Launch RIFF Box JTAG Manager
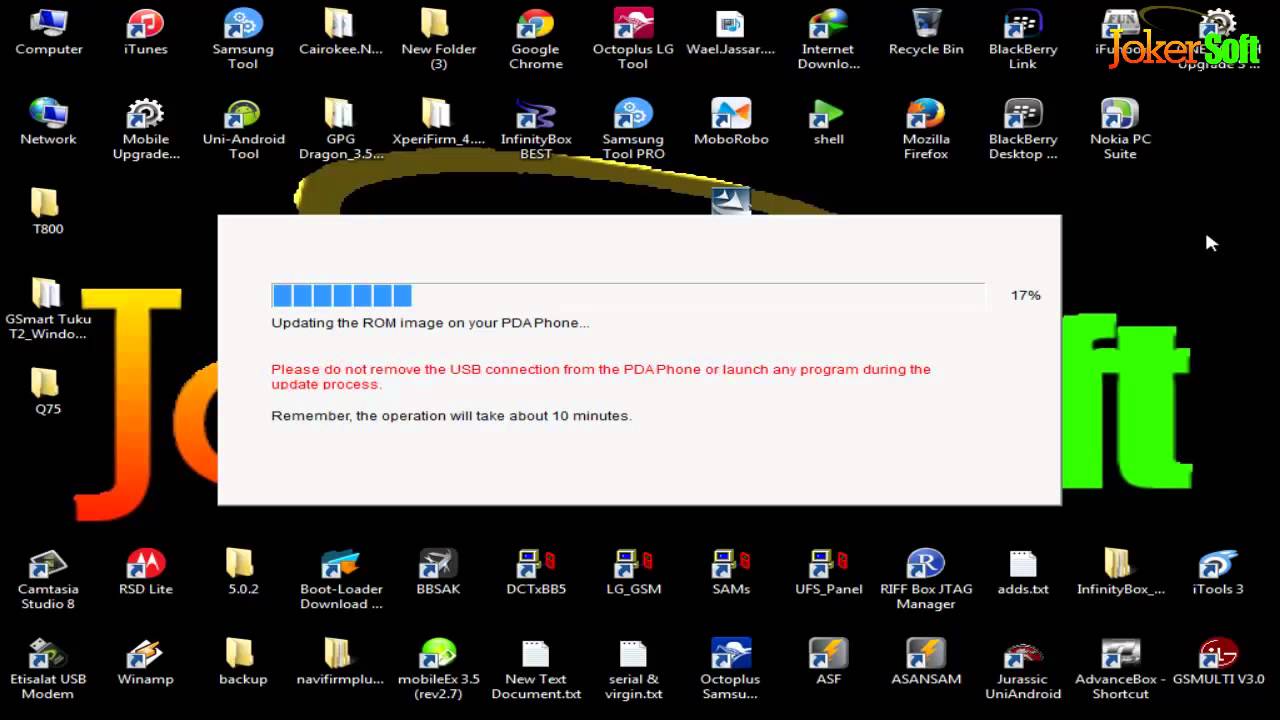 click(926, 579)
